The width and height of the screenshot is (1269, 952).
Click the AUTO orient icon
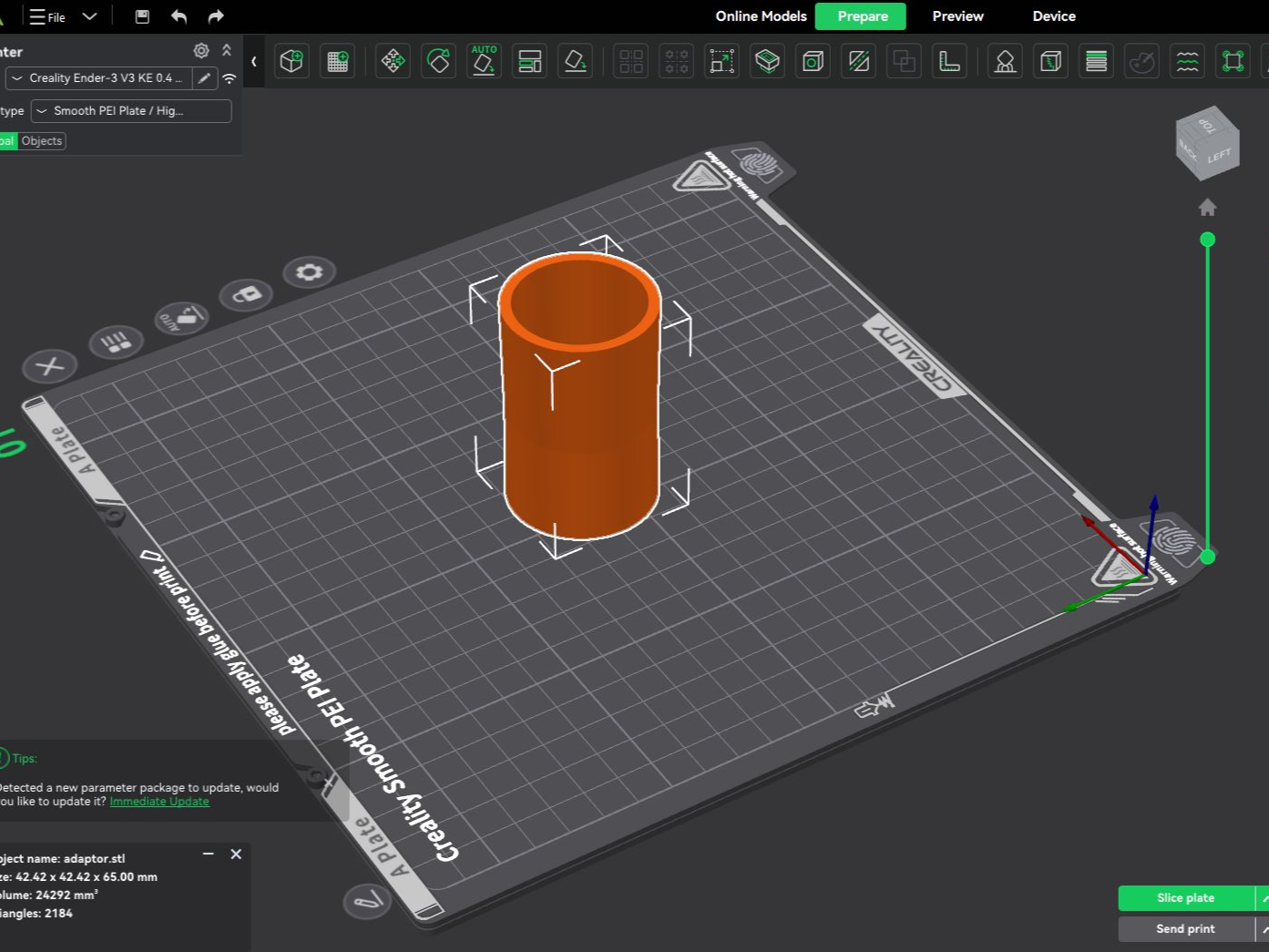click(x=484, y=61)
